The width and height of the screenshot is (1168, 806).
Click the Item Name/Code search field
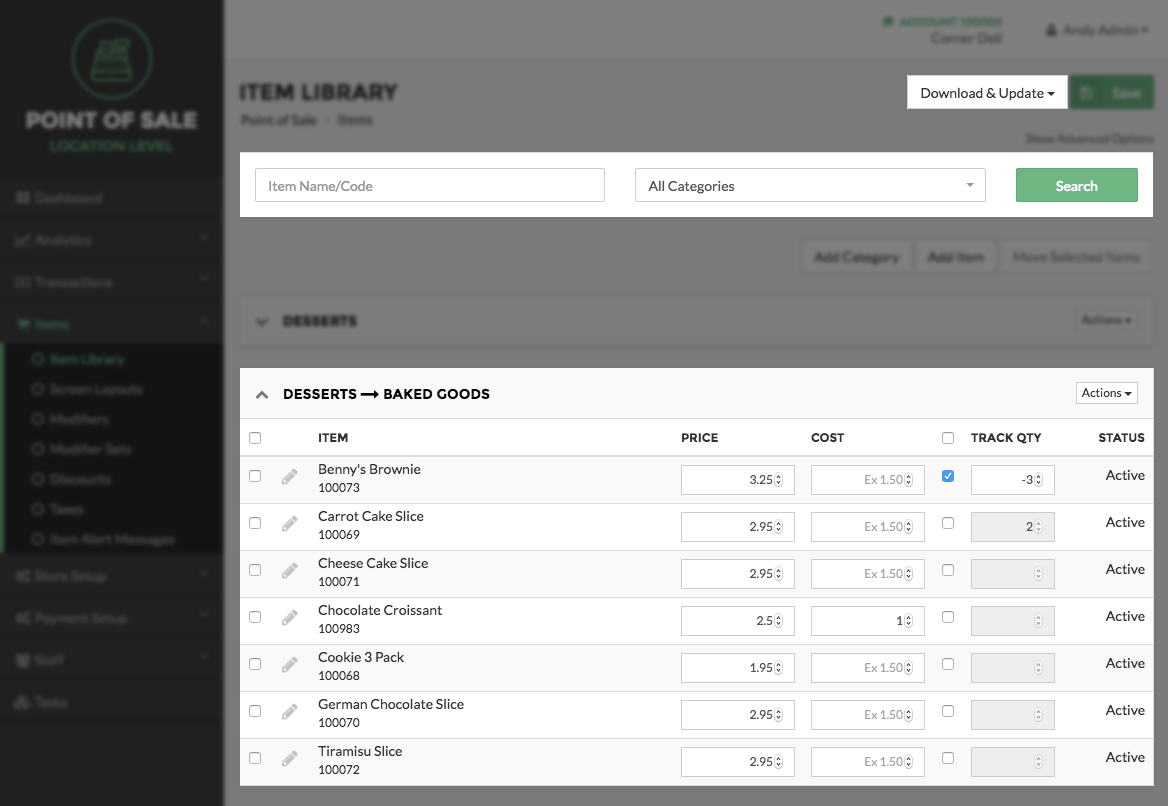430,185
